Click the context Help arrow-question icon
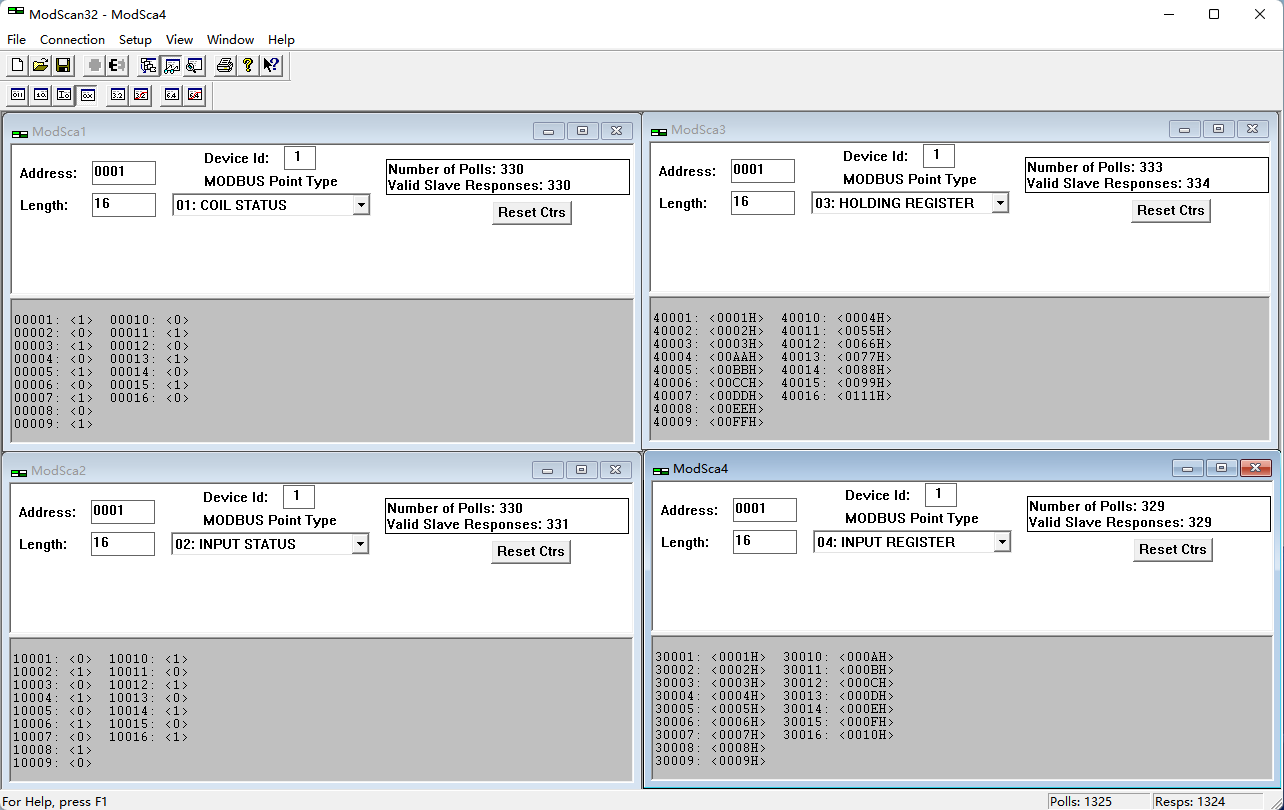The height and width of the screenshot is (810, 1284). tap(271, 66)
